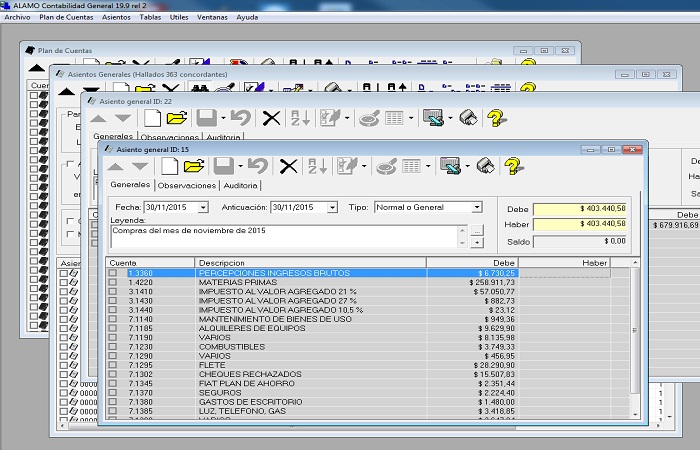Open export icon dropdown arrow in Asiento ID: 15
The height and width of the screenshot is (450, 700).
click(467, 167)
